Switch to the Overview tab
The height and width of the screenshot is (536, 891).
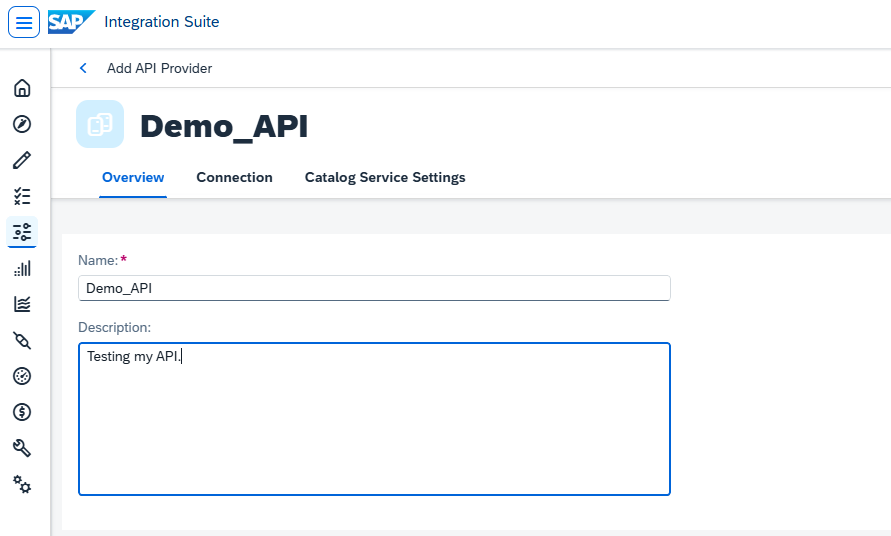pyautogui.click(x=133, y=177)
